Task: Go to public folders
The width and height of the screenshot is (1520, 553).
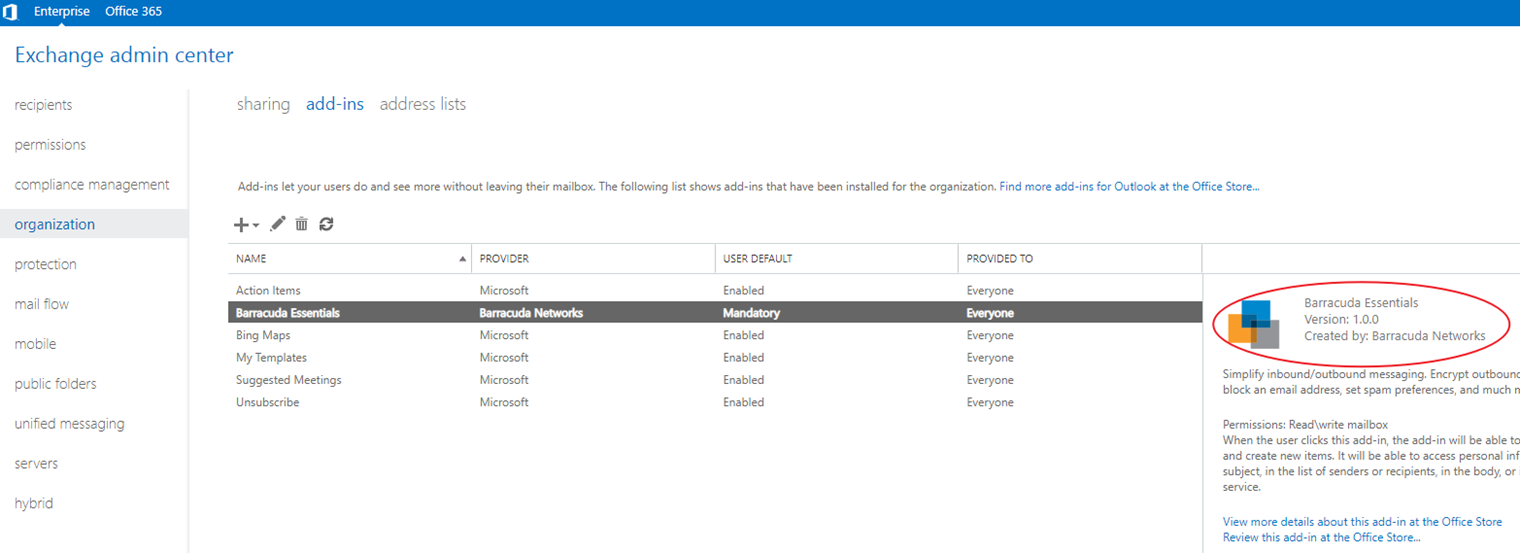Action: (55, 384)
